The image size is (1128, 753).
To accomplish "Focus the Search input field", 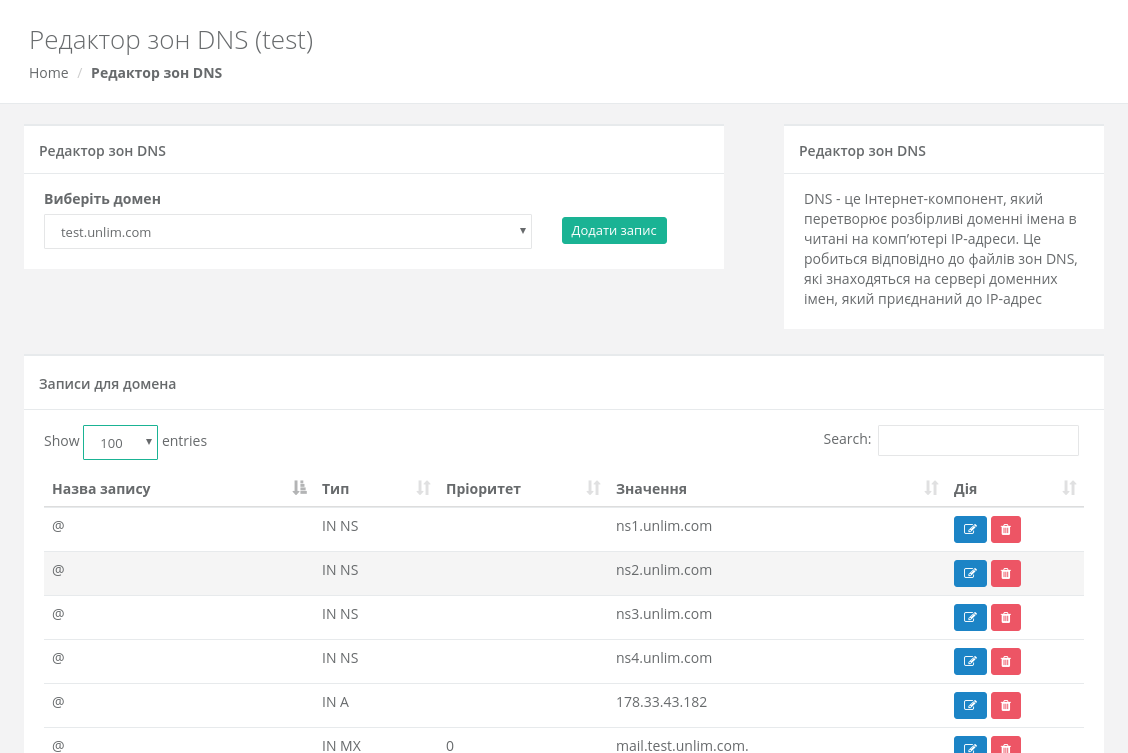I will 977,440.
